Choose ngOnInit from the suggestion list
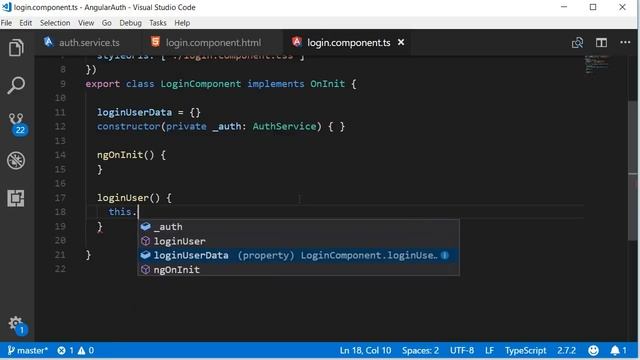This screenshot has height=360, width=640. (299, 269)
